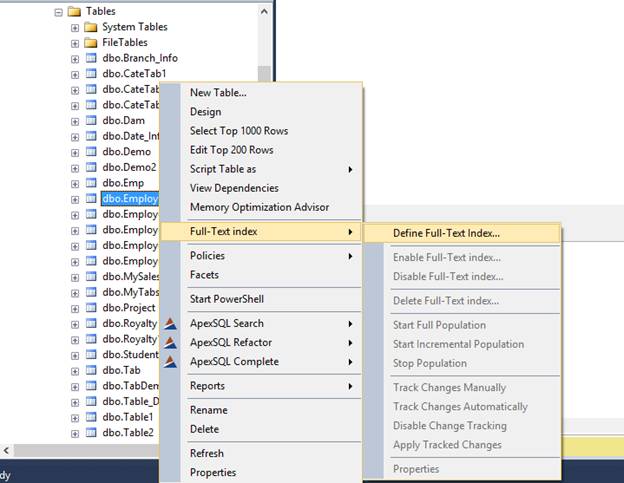This screenshot has width=624, height=483.
Task: Click Define Full-Text Index... in submenu
Action: (x=462, y=233)
